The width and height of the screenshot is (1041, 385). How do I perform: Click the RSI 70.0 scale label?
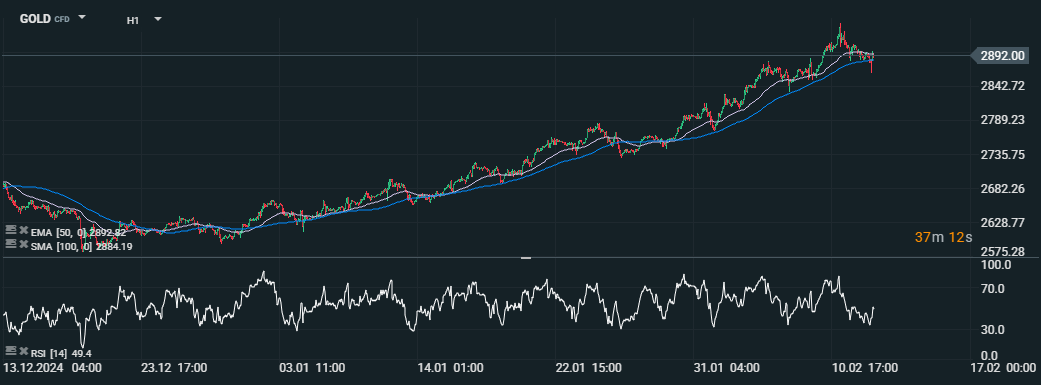click(x=992, y=289)
